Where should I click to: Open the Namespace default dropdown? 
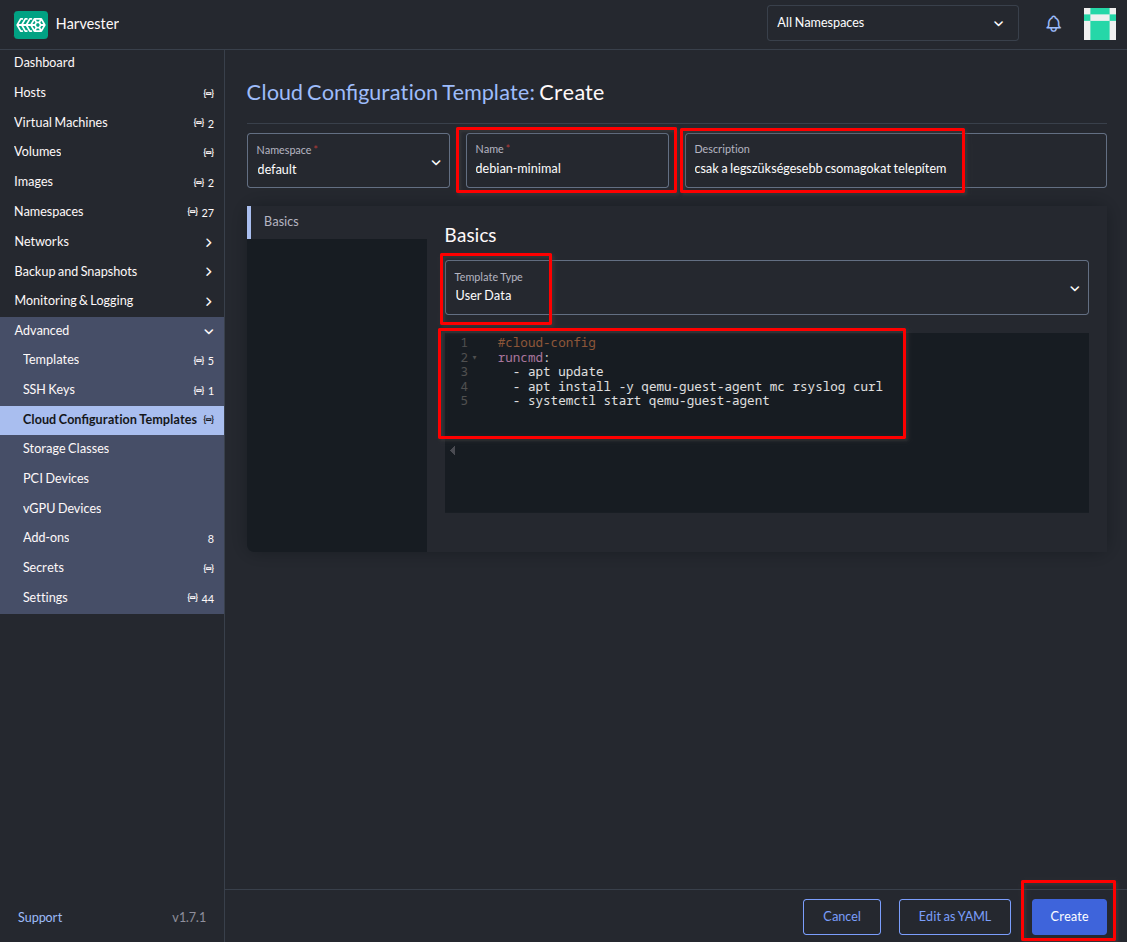click(x=348, y=161)
